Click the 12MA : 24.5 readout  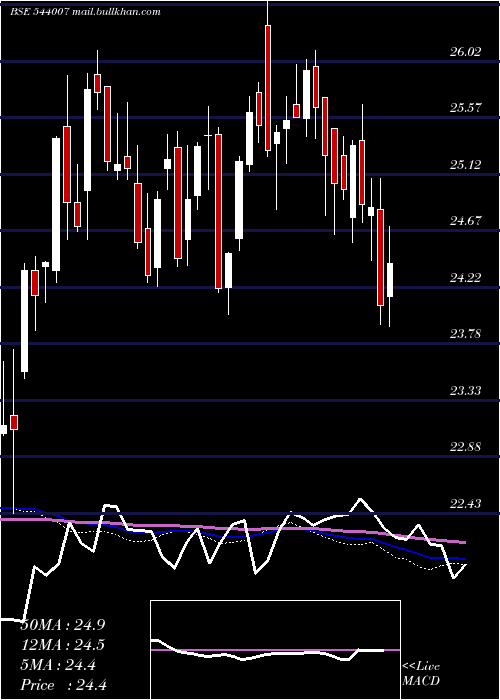coord(63,646)
